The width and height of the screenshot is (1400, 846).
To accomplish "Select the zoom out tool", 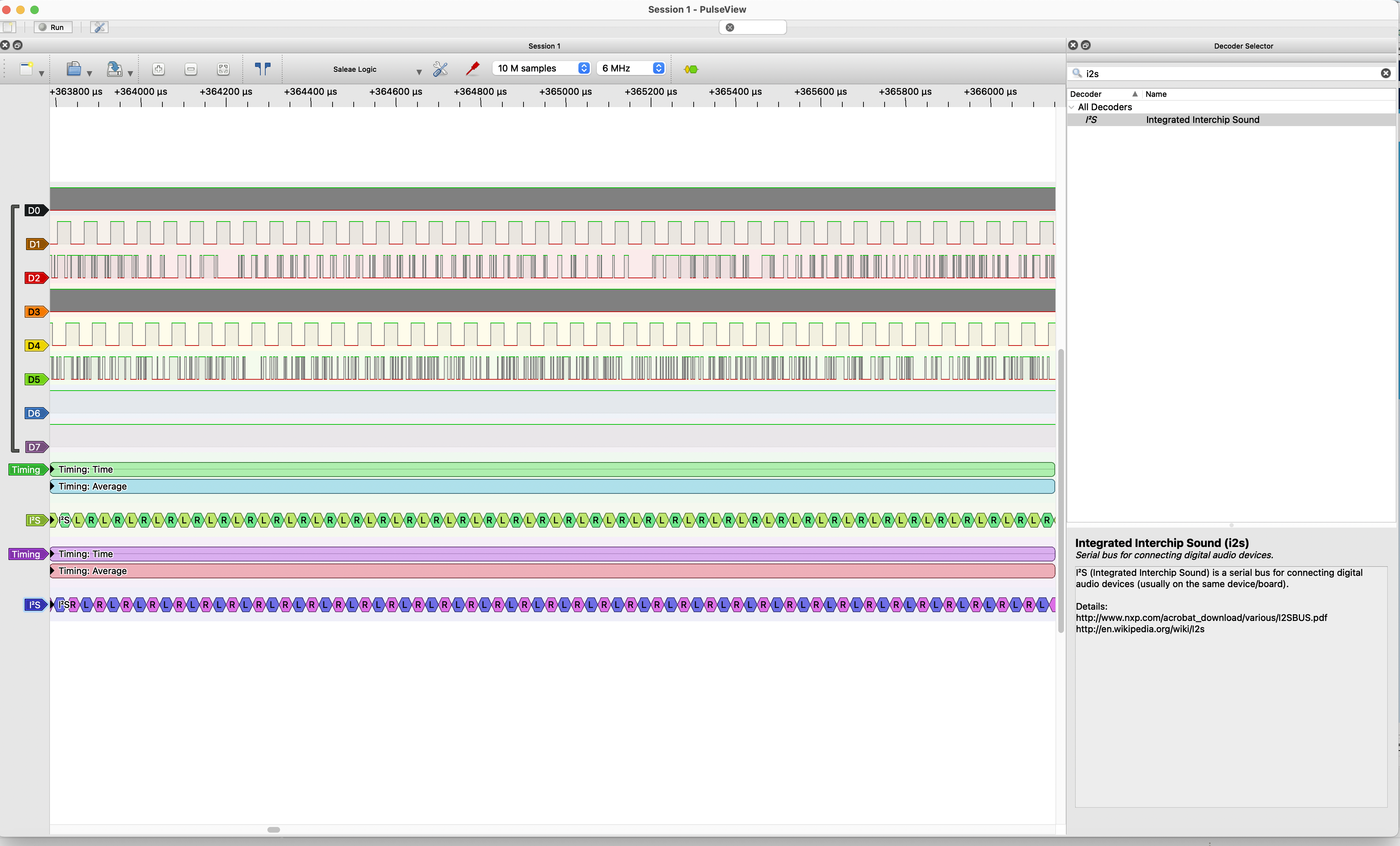I will 190,69.
